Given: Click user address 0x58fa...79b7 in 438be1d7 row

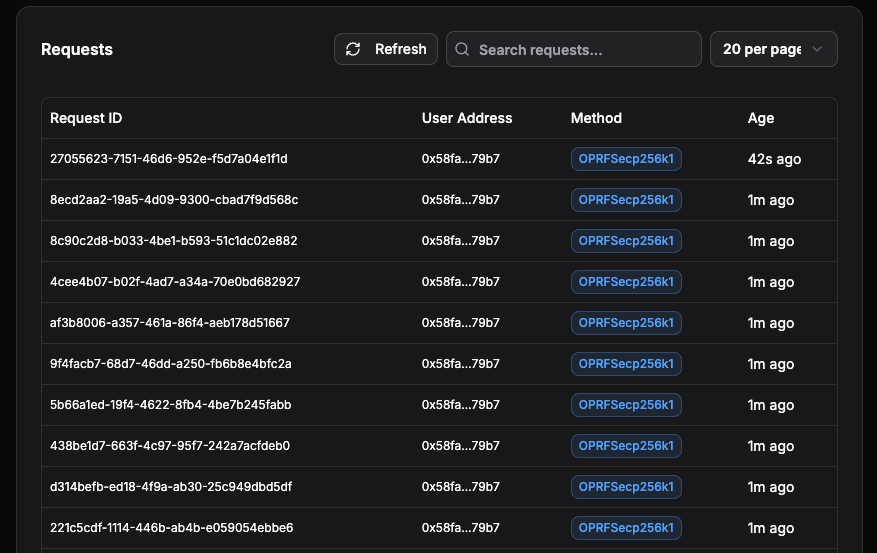Looking at the screenshot, I should point(460,446).
